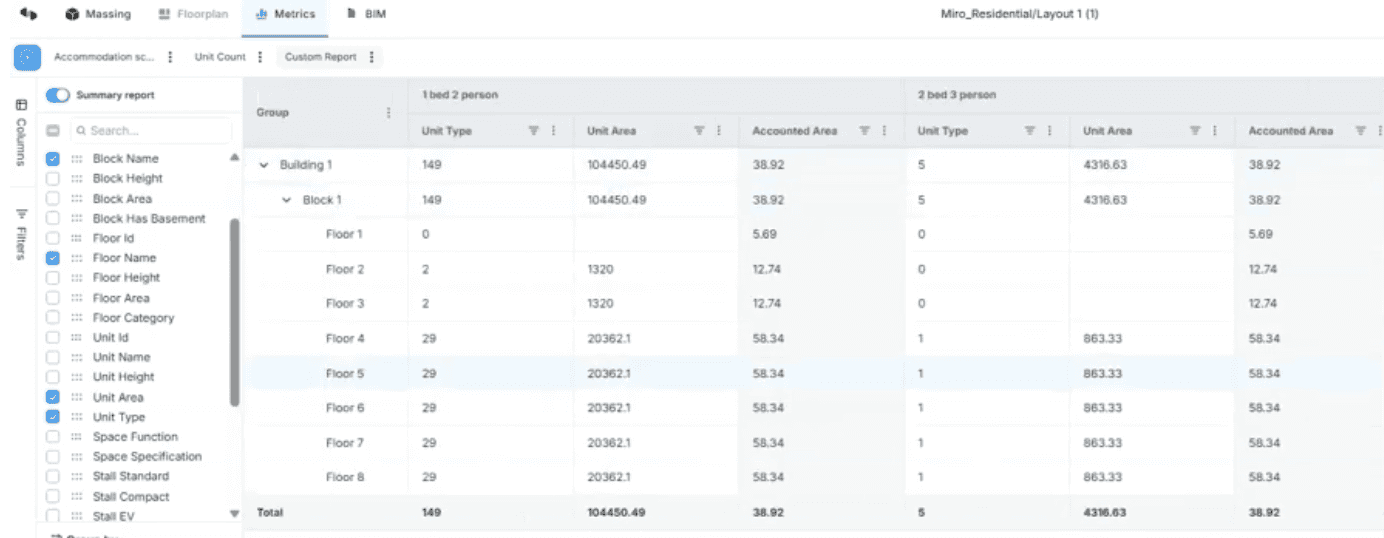This screenshot has width=1384, height=538.
Task: Click the app logo at top left
Action: 28,14
